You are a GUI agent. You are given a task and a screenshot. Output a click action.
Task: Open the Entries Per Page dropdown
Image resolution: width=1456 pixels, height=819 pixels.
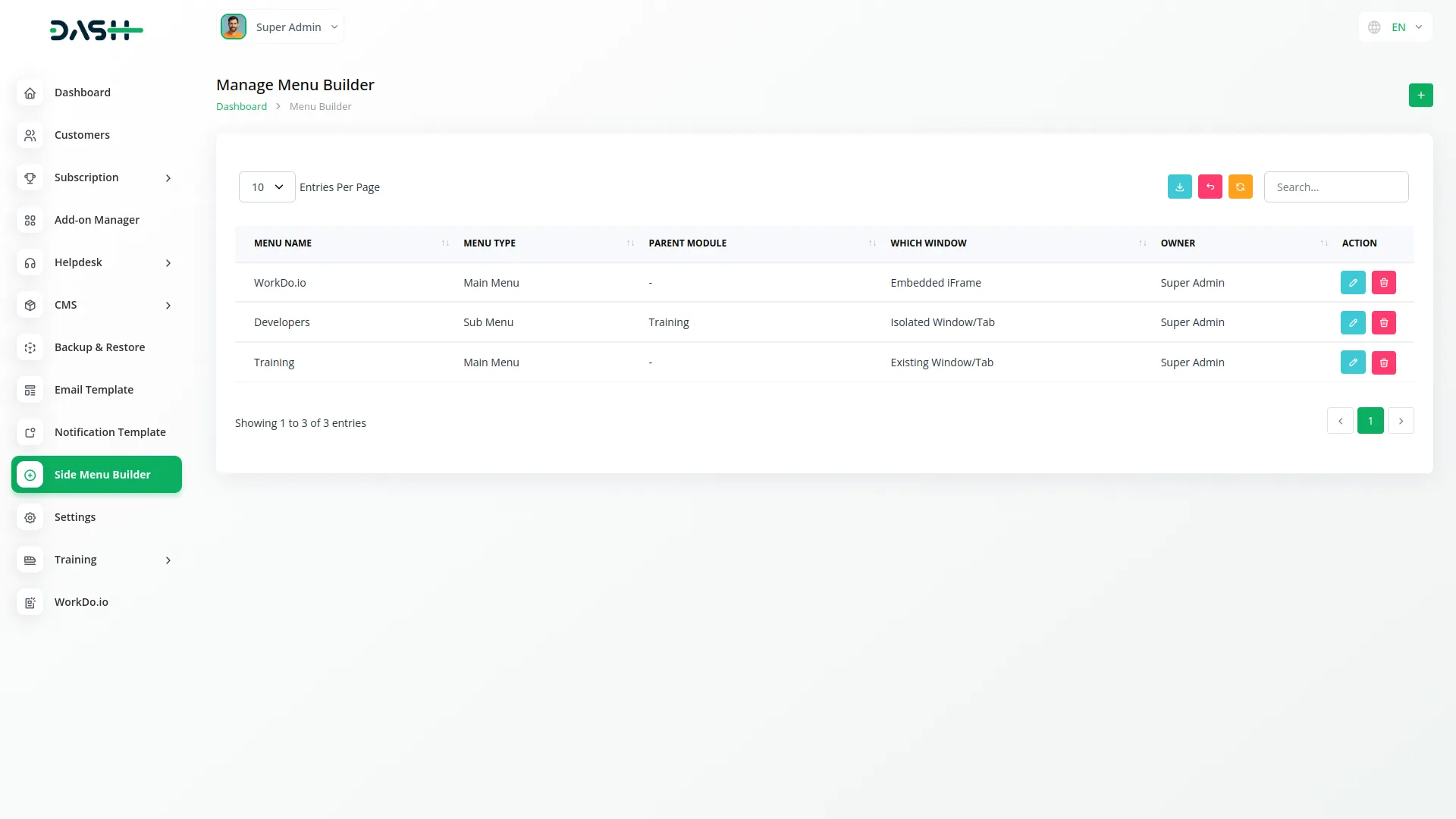click(266, 187)
